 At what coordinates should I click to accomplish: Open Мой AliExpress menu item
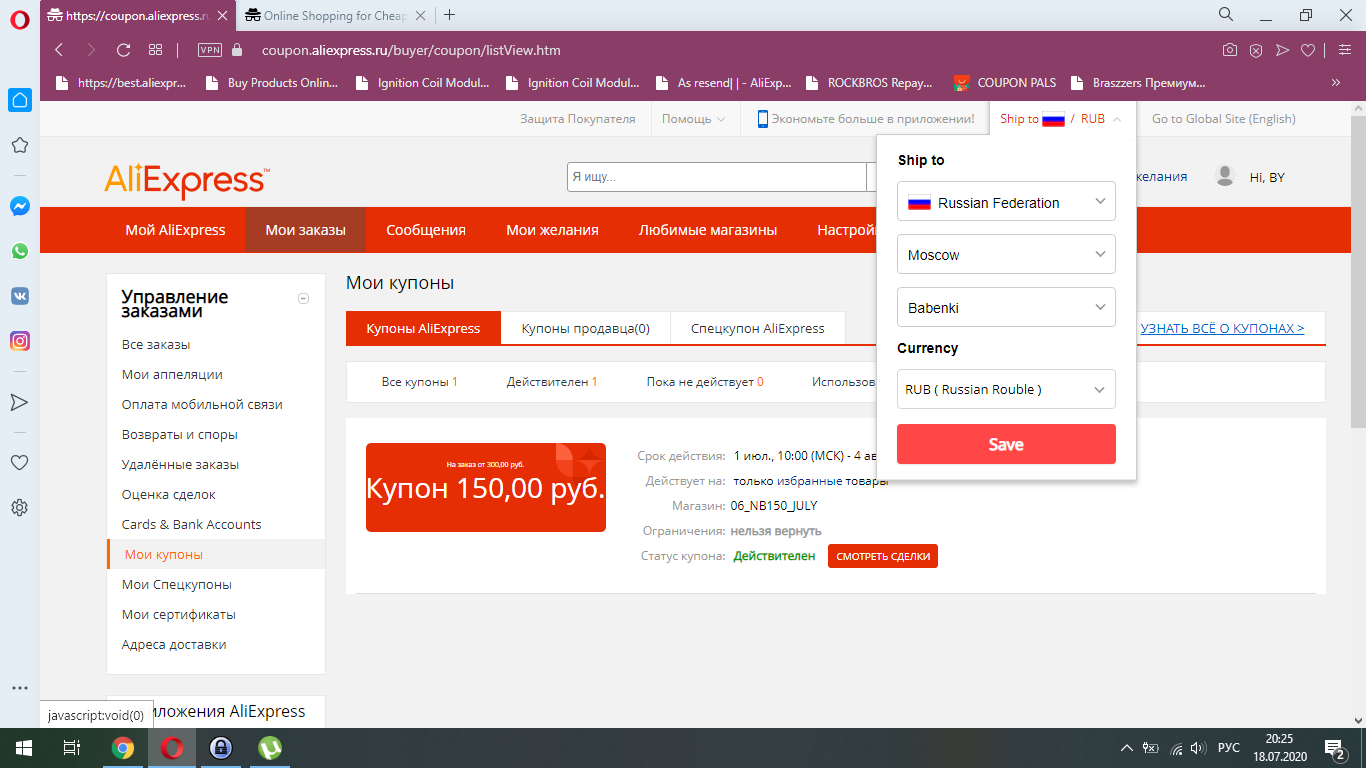[x=175, y=230]
